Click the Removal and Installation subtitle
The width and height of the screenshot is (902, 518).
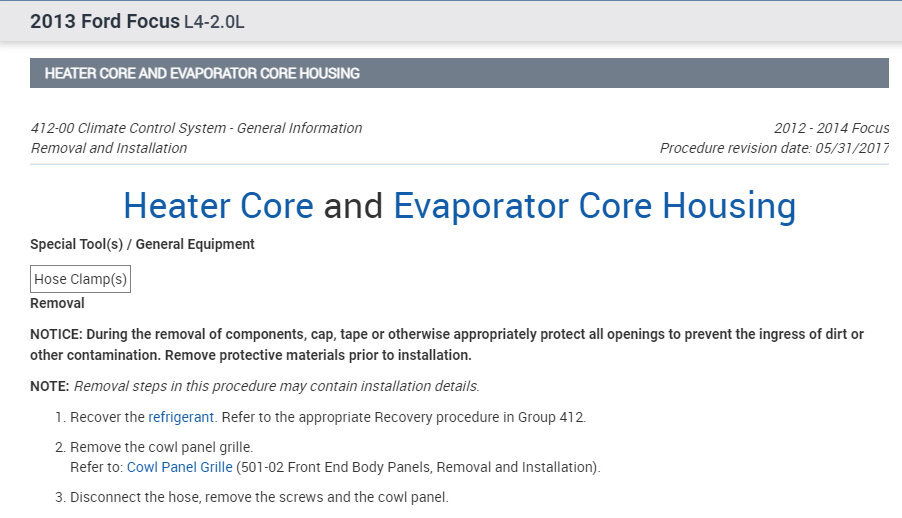pyautogui.click(x=109, y=148)
